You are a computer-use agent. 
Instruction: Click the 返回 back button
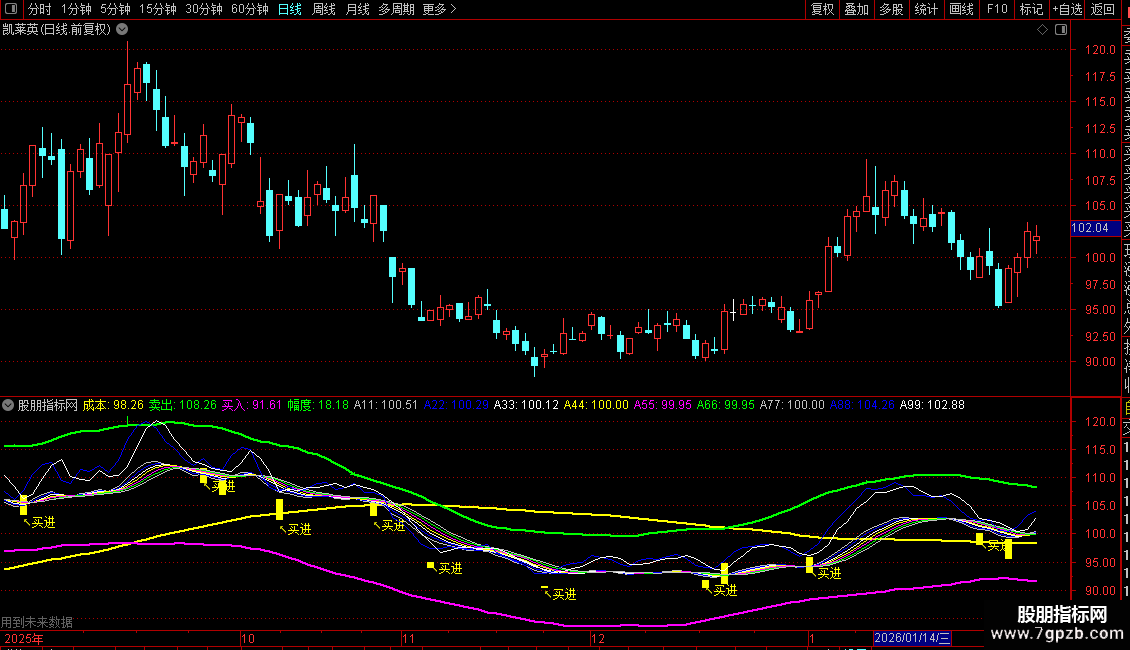pos(1103,9)
